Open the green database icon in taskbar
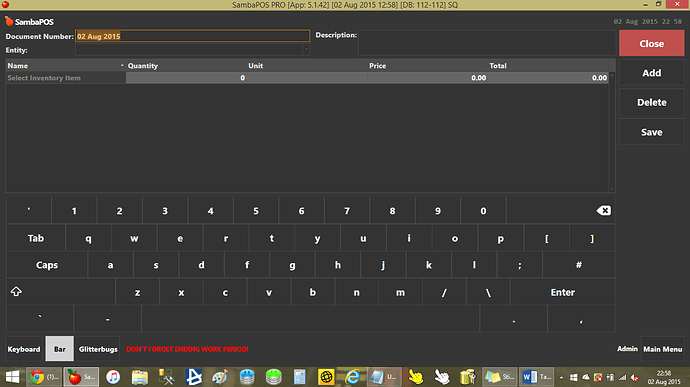690x387 pixels. point(273,377)
